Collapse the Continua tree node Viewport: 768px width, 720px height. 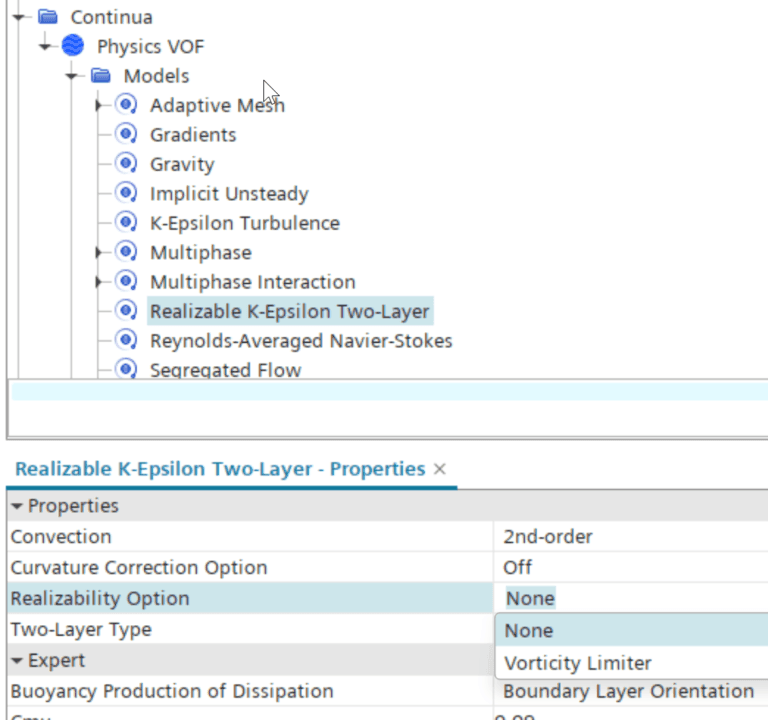[x=19, y=18]
